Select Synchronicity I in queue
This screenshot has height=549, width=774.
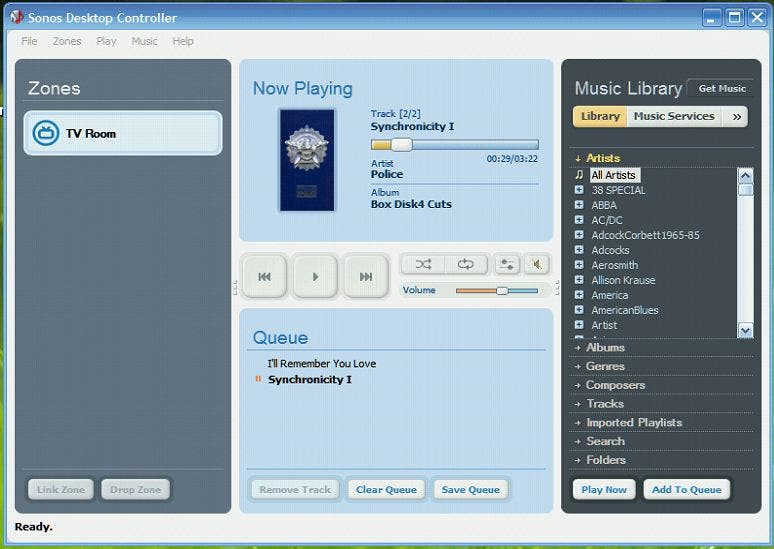[x=310, y=379]
